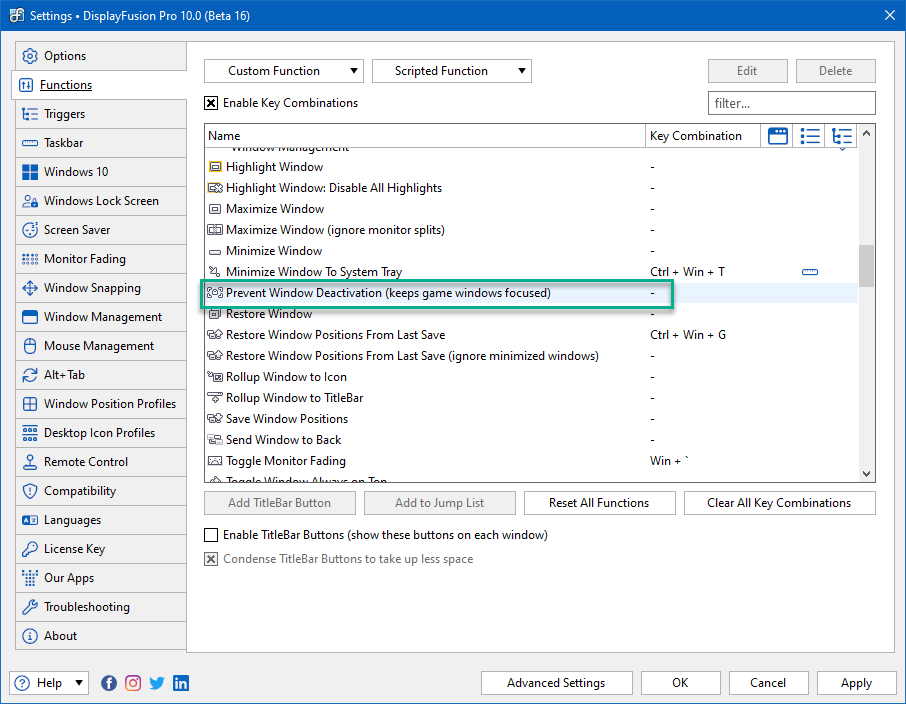The image size is (906, 704).
Task: Expand the Scripted Function dropdown
Action: coord(451,71)
